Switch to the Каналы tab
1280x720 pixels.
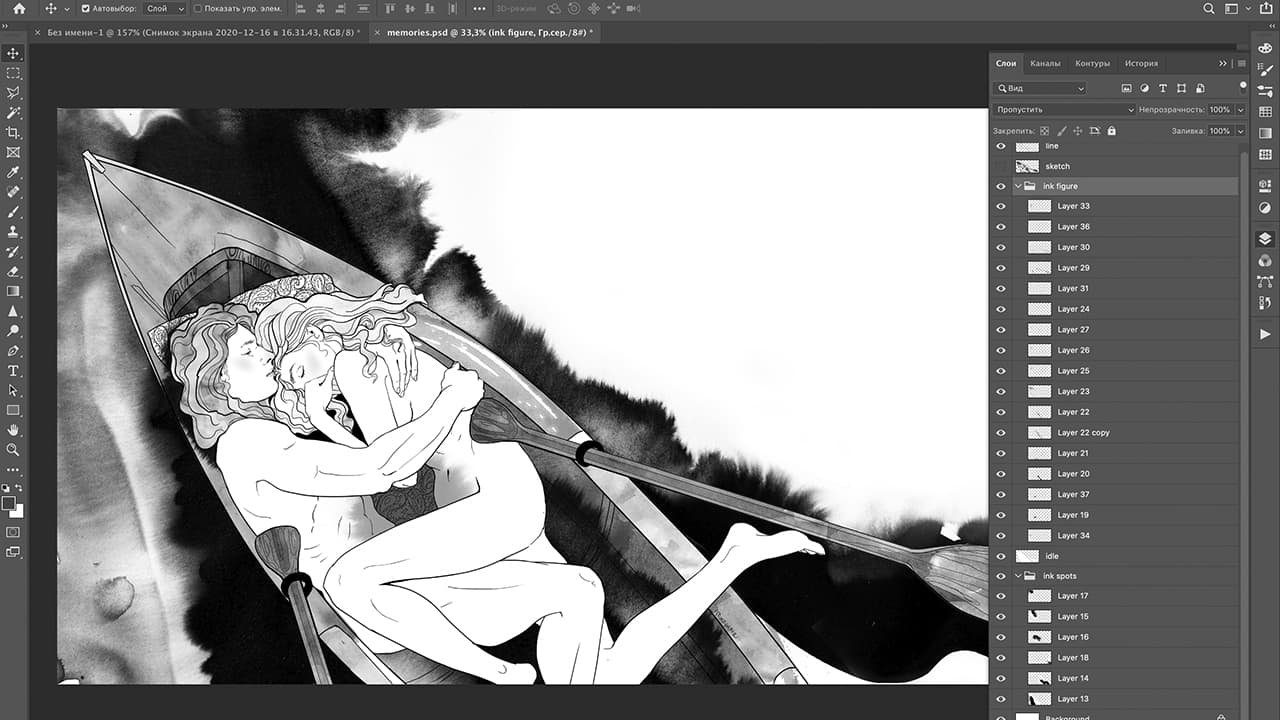(x=1045, y=63)
